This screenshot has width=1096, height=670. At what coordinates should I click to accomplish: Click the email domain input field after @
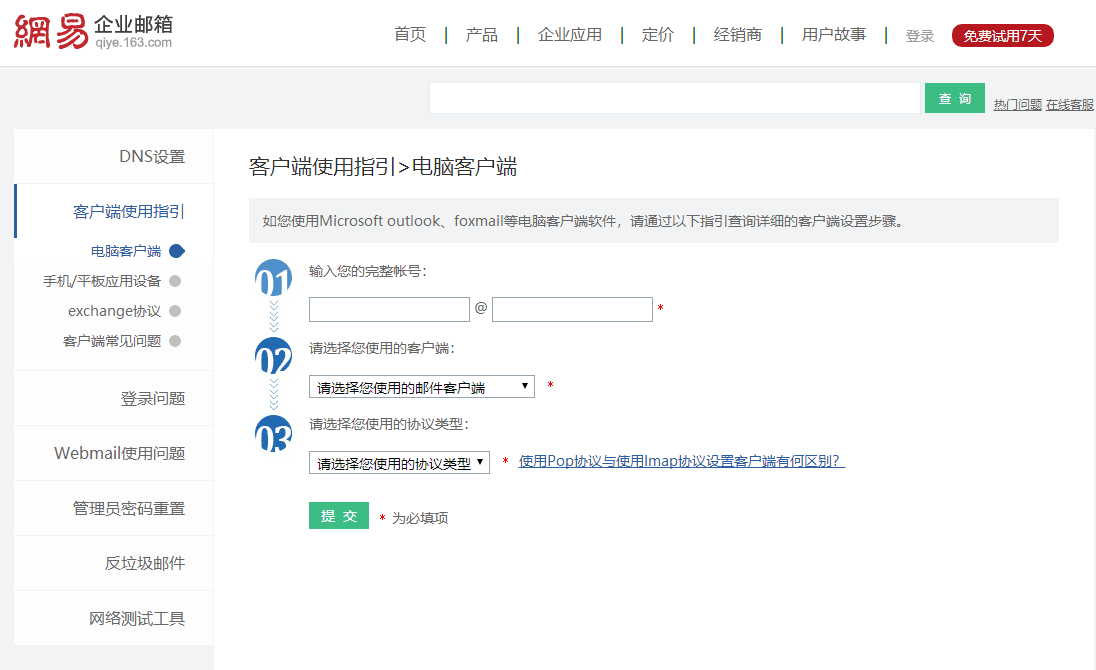[572, 309]
